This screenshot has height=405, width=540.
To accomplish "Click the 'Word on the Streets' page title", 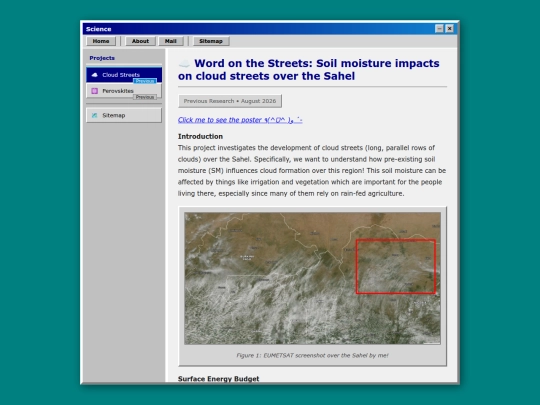I will 309,70.
